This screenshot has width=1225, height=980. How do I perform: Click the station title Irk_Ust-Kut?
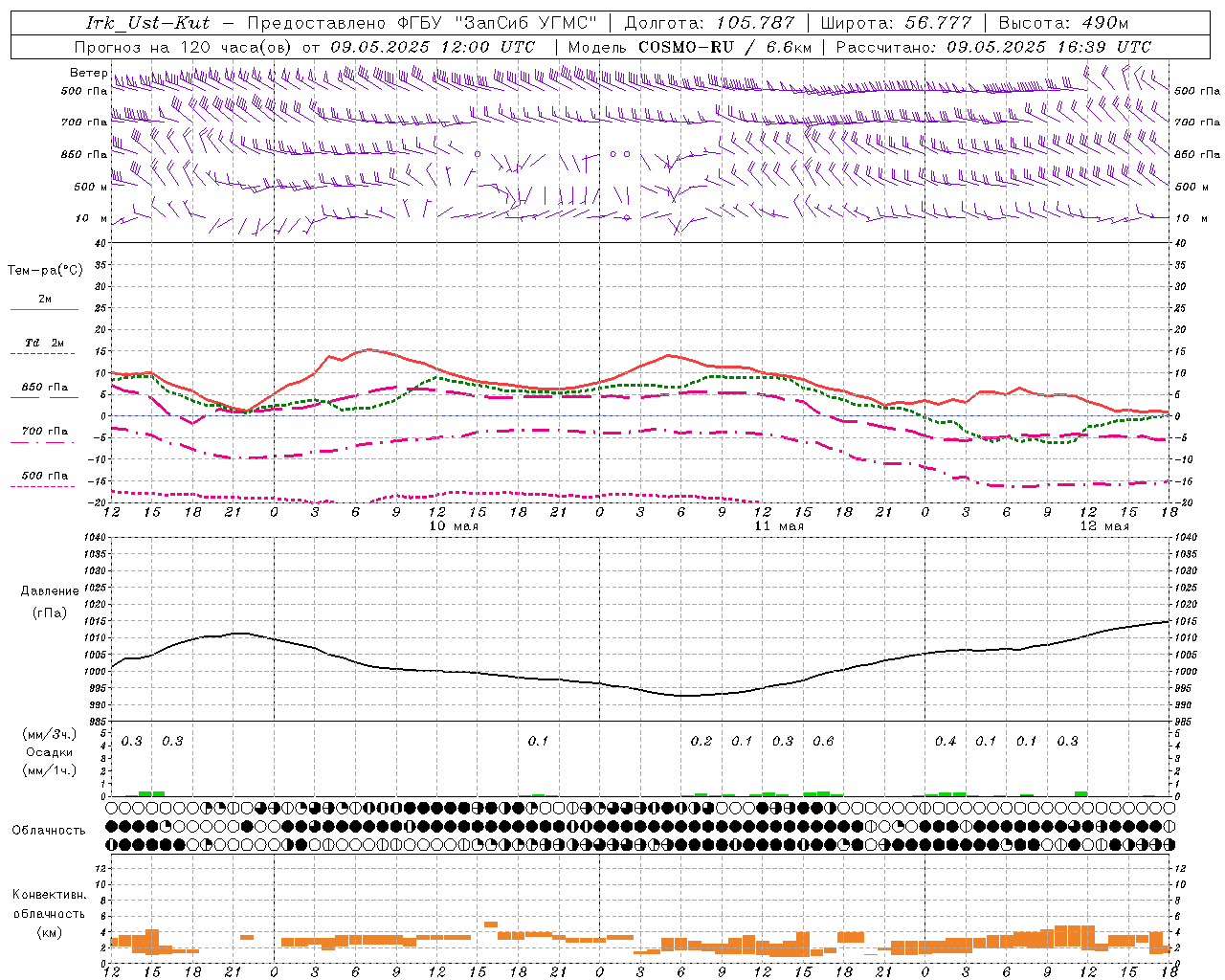(x=148, y=22)
